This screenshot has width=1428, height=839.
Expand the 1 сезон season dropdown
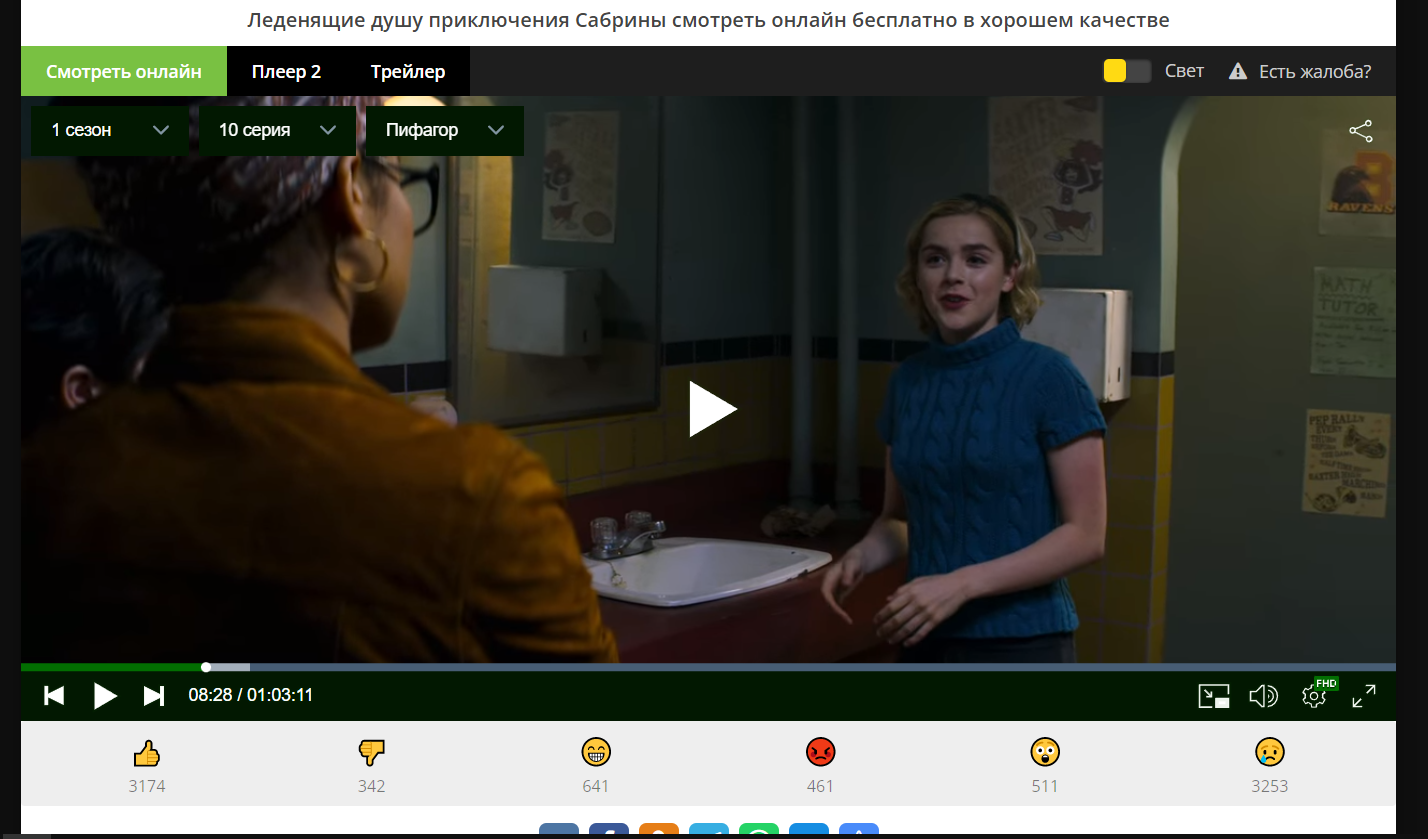point(109,130)
